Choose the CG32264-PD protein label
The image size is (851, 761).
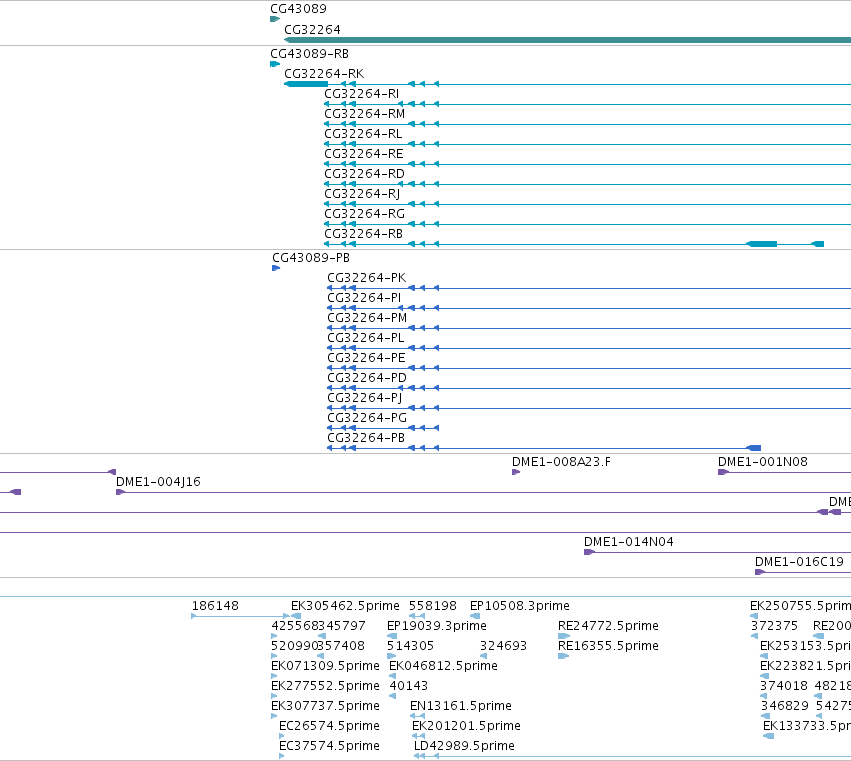pyautogui.click(x=367, y=378)
